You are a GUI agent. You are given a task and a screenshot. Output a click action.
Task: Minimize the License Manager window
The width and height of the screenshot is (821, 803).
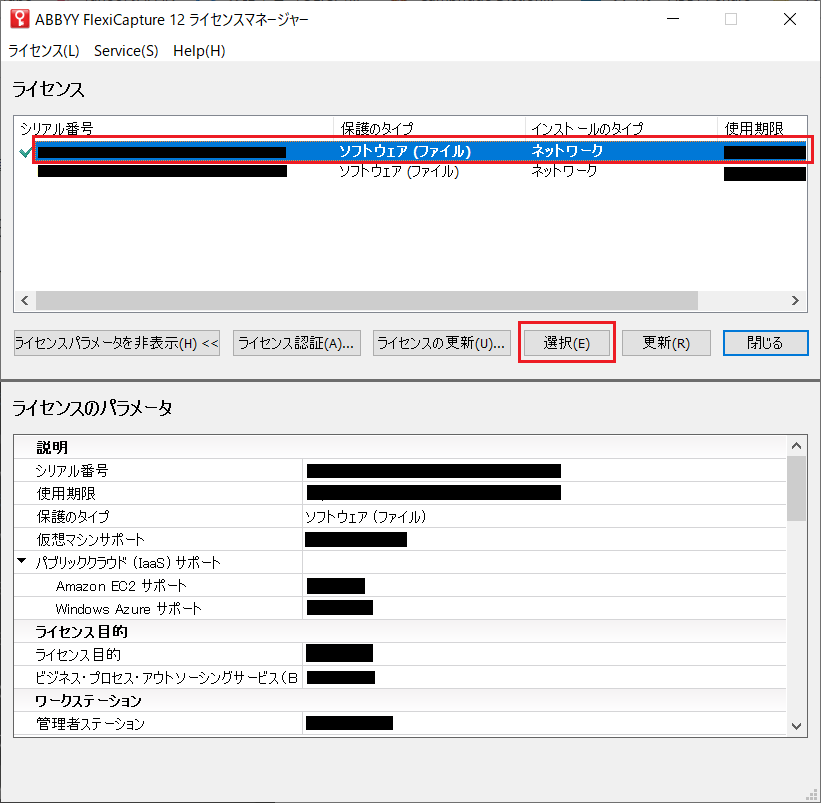tap(673, 19)
